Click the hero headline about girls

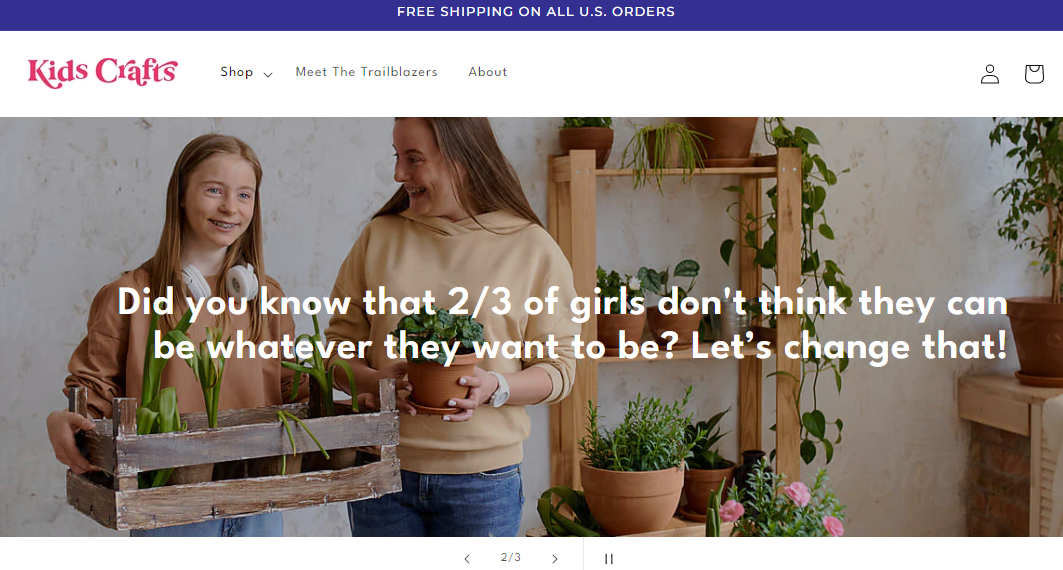click(x=562, y=324)
